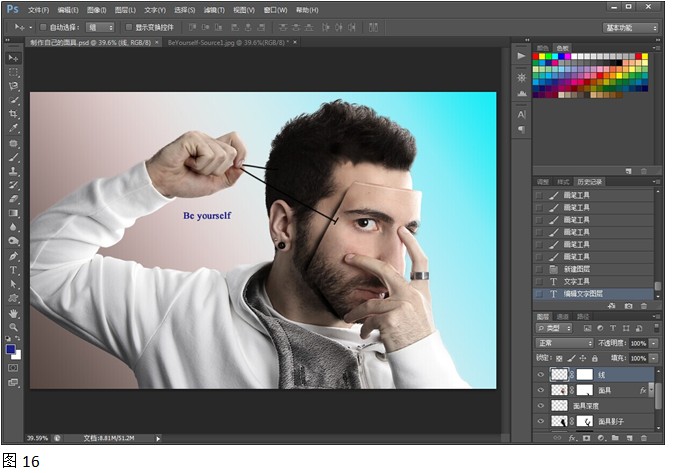Toggle Quick Mask mode icon
The width and height of the screenshot is (675, 473).
[x=13, y=368]
